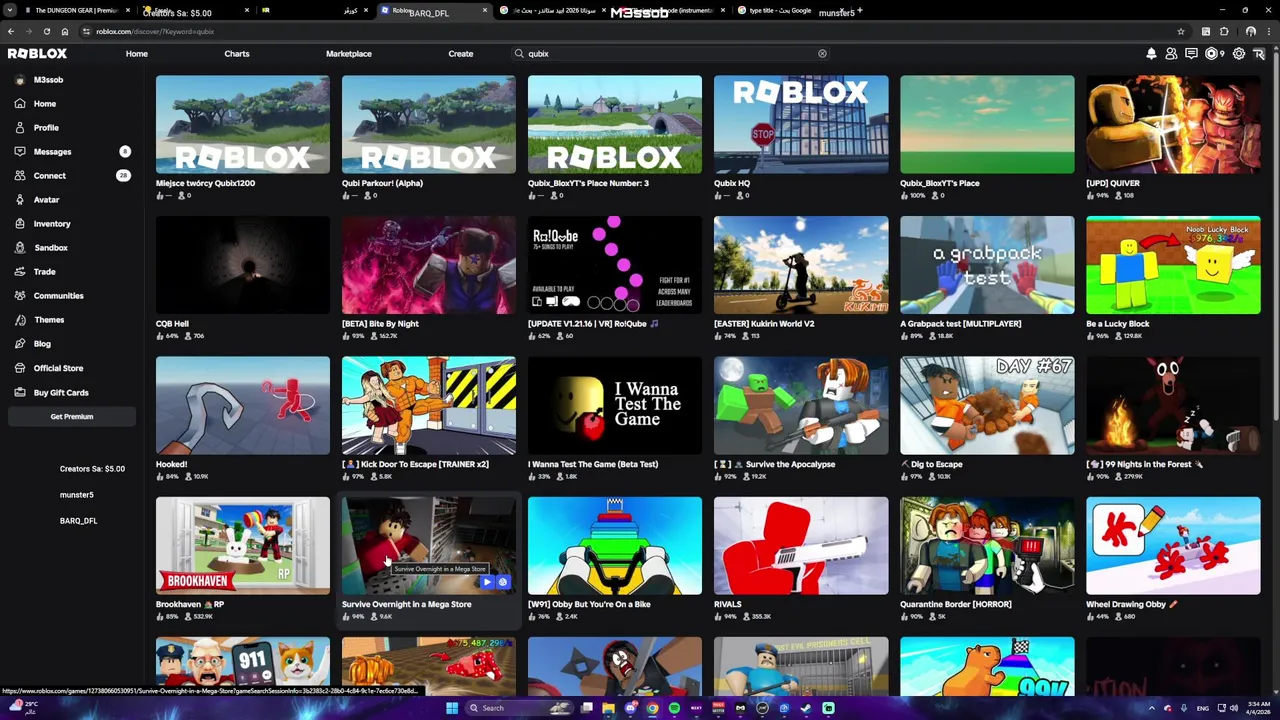Clear the search field with X icon
Viewport: 1280px width, 720px height.
pos(822,54)
